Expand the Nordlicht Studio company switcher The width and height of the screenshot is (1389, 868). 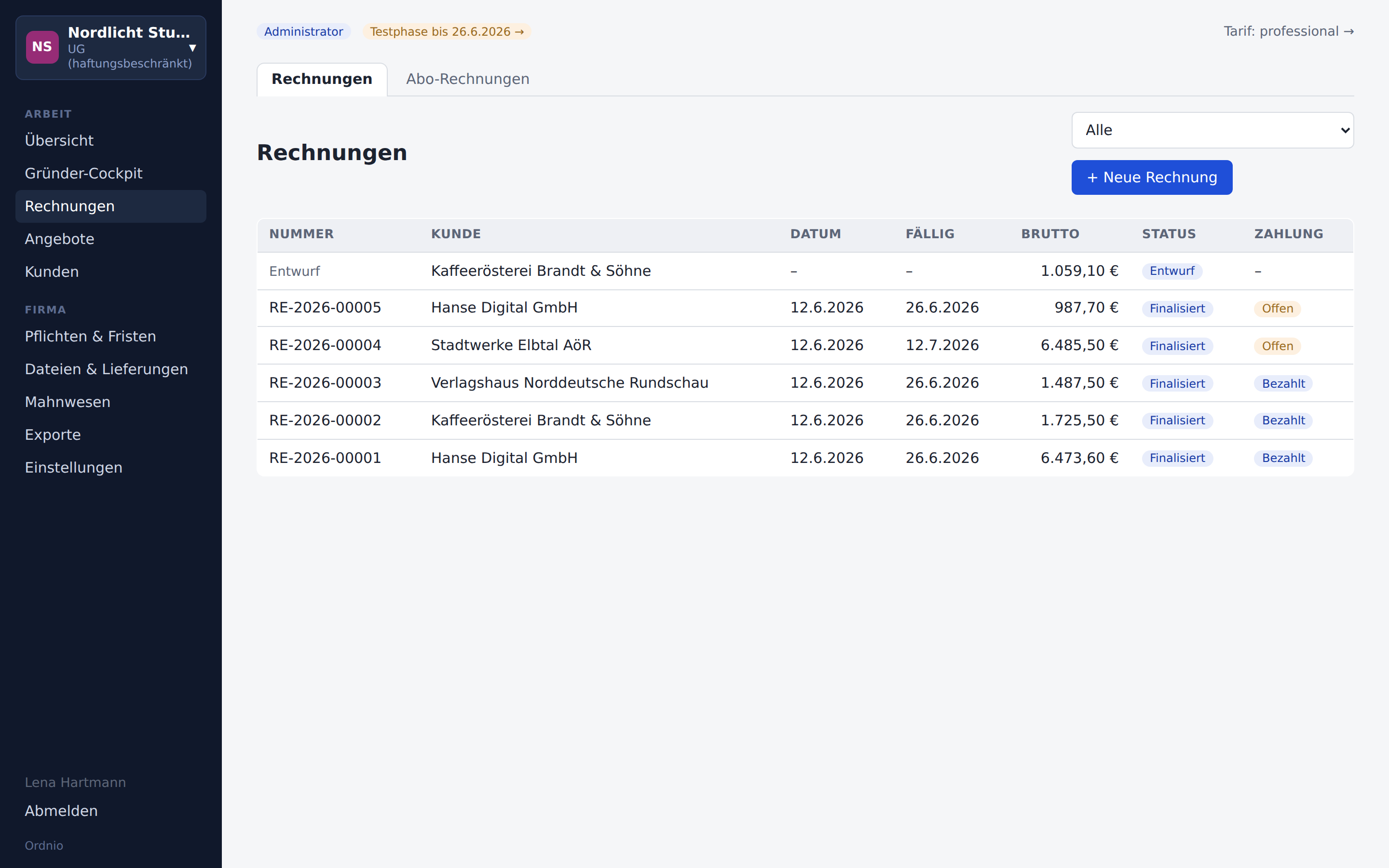(111, 48)
